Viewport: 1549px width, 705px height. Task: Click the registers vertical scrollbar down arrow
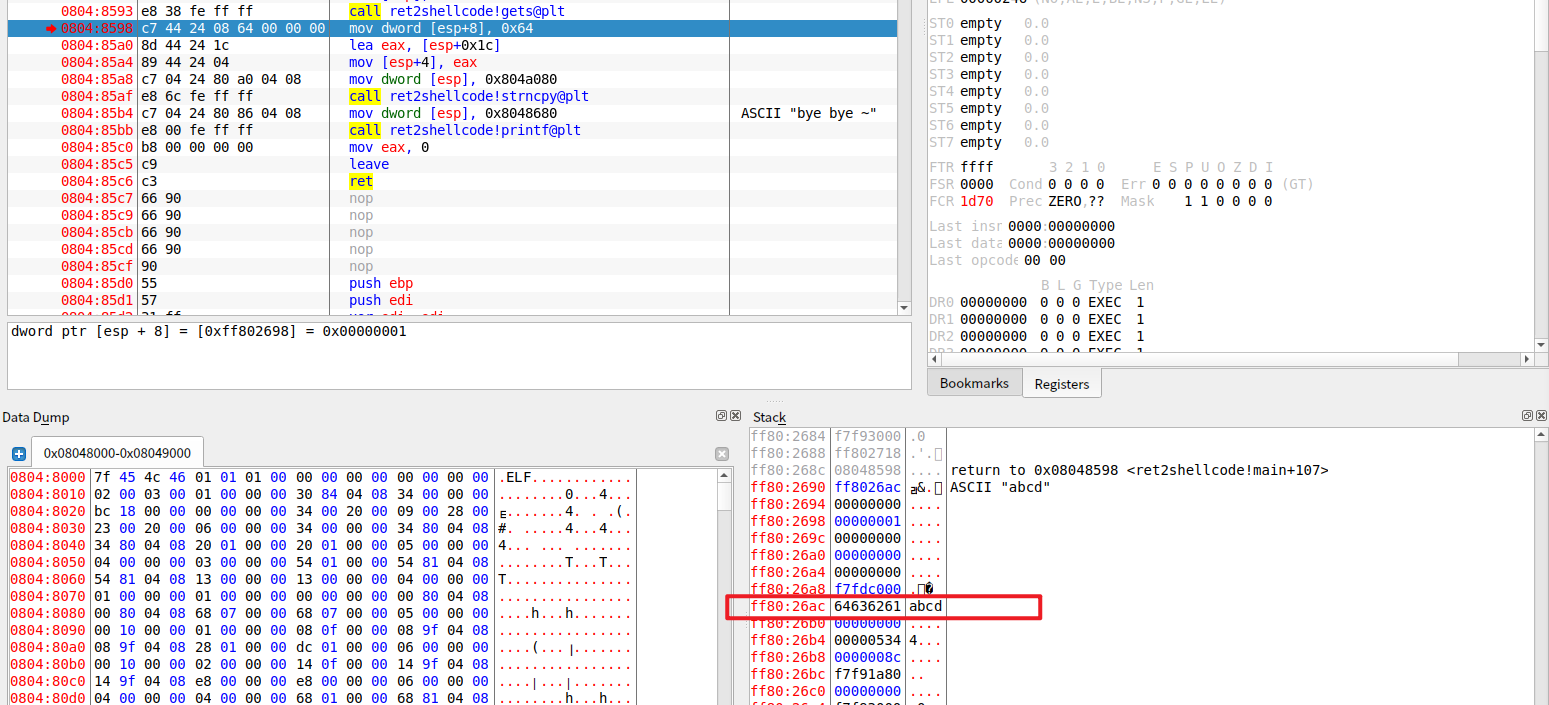pos(1541,346)
